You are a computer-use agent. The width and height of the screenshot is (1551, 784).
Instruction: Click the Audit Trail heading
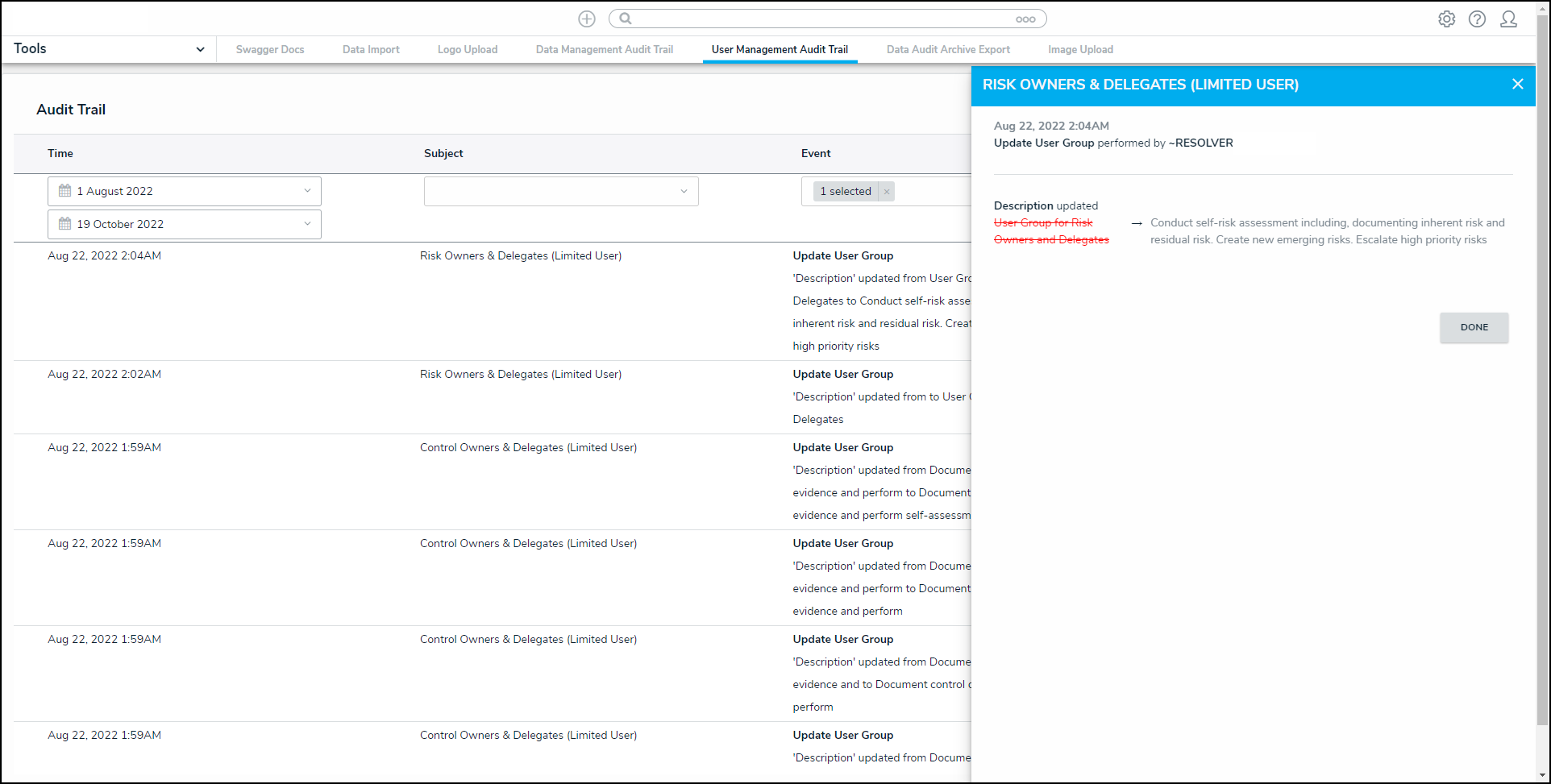(x=71, y=110)
